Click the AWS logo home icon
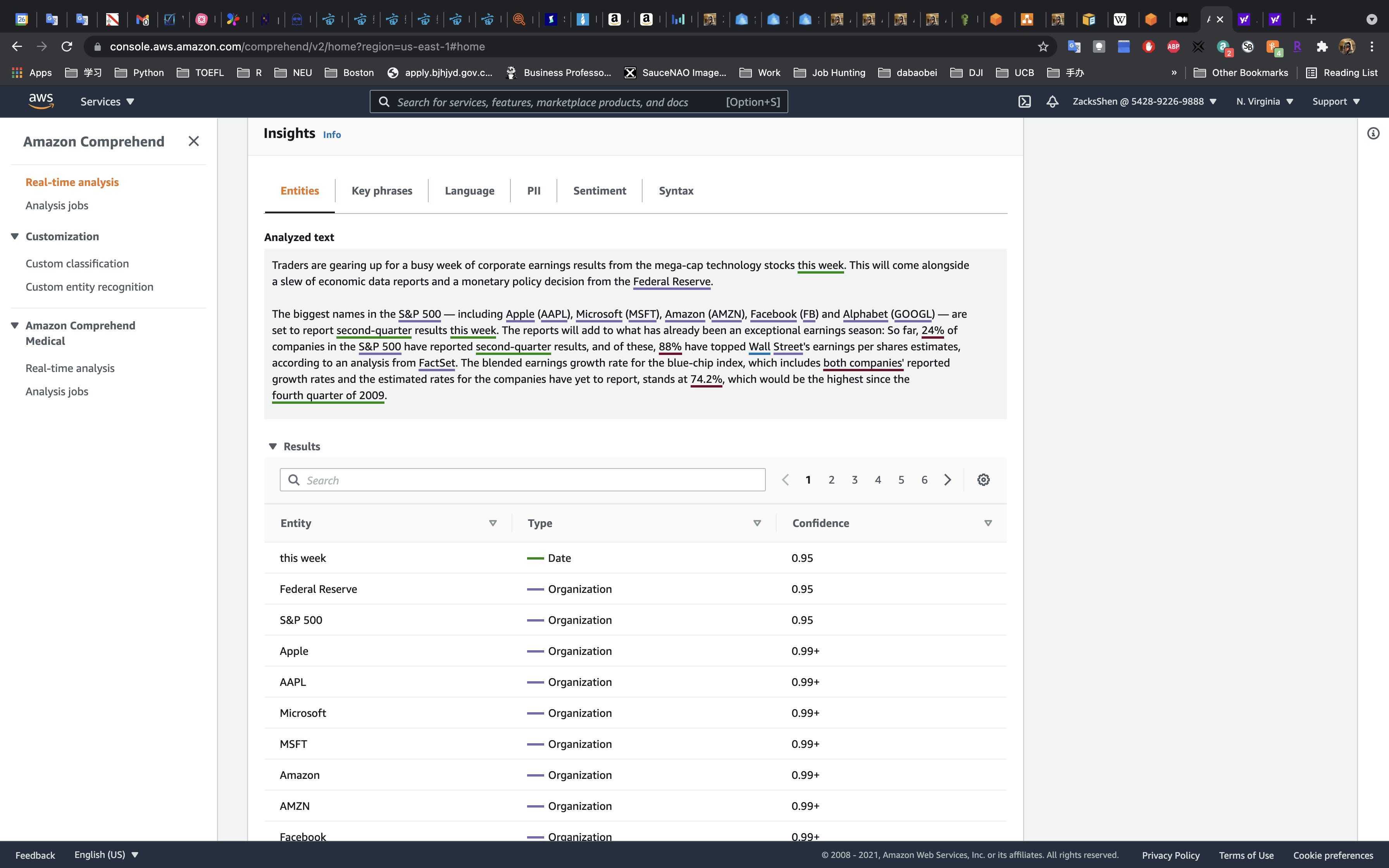 [41, 101]
